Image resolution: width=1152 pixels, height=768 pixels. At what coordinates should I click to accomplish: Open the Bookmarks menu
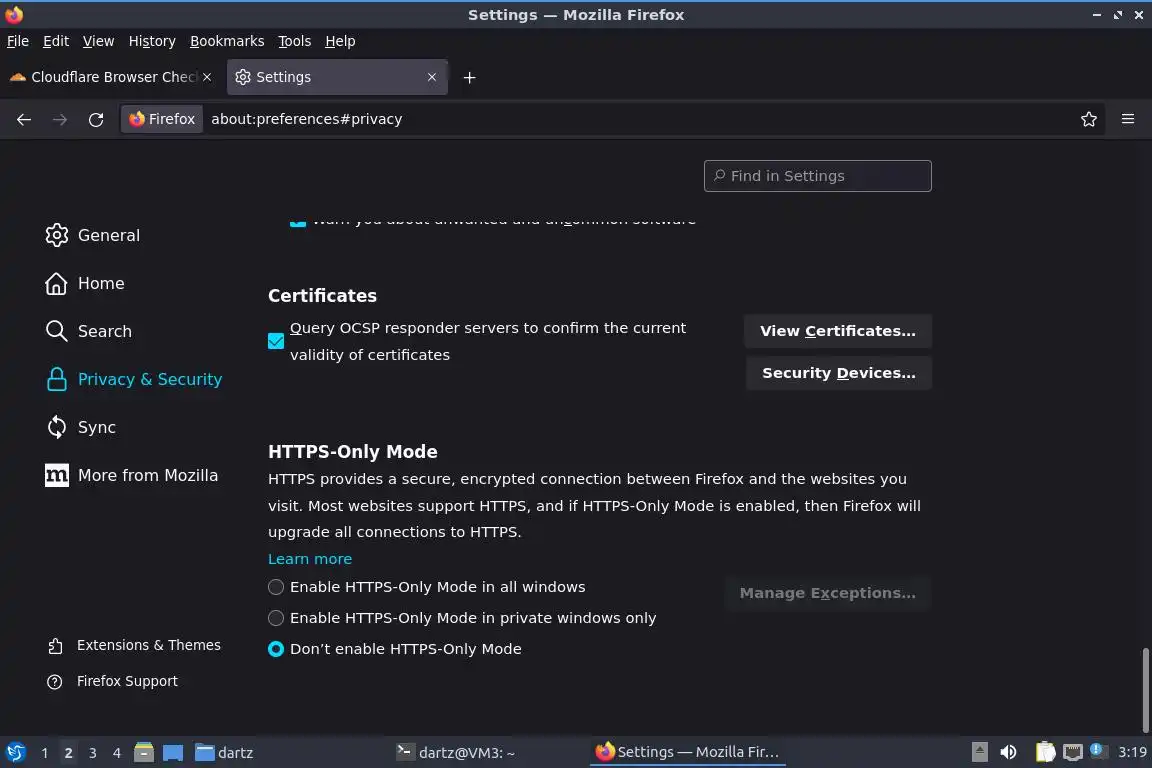(x=227, y=41)
